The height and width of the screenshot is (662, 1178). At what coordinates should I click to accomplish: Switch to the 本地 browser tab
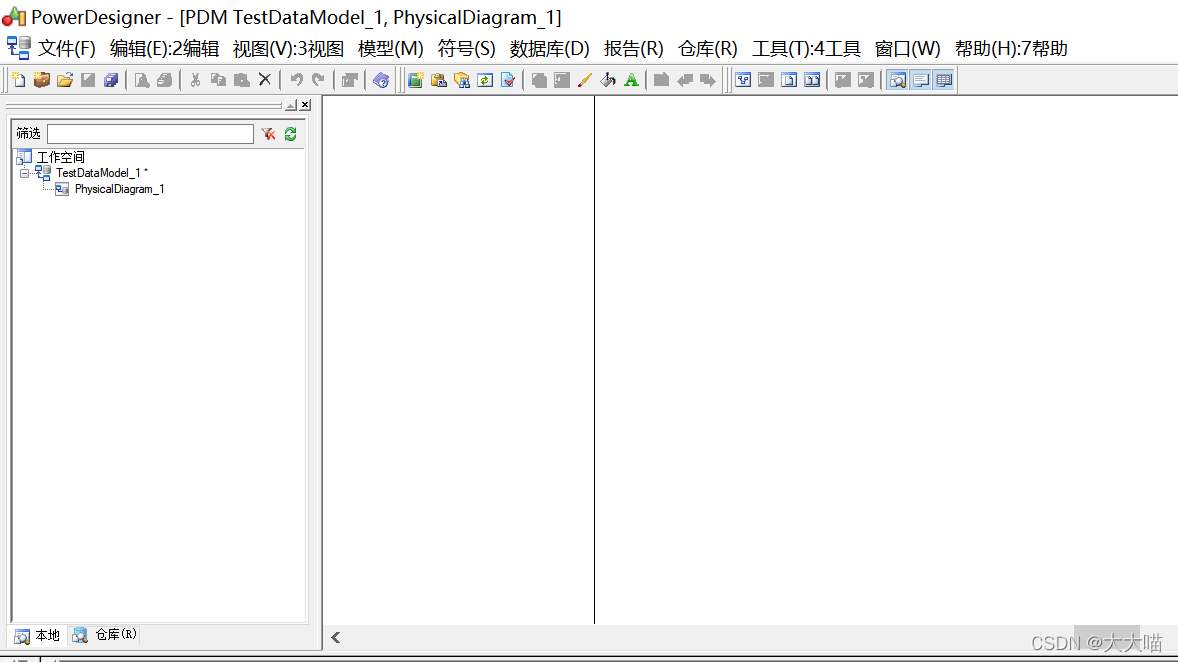coord(38,636)
